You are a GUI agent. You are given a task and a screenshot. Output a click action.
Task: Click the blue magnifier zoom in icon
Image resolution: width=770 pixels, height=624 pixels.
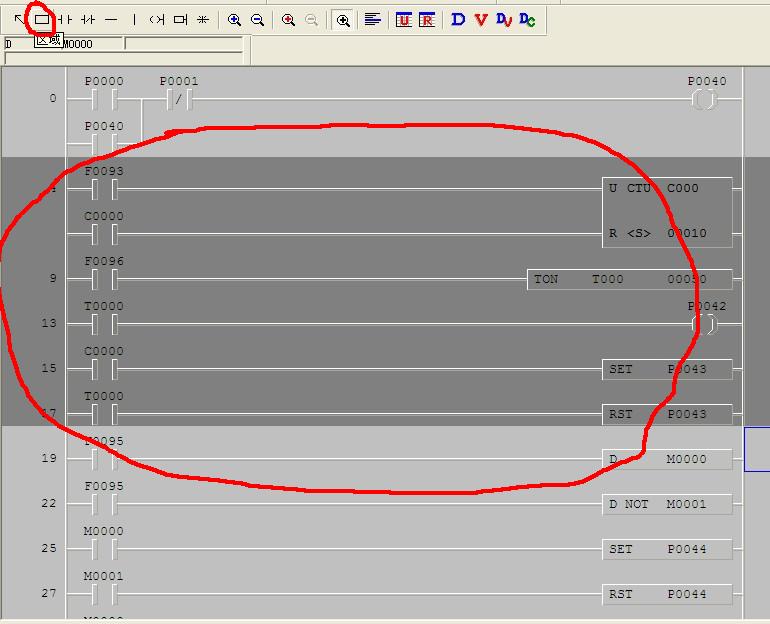(x=234, y=19)
